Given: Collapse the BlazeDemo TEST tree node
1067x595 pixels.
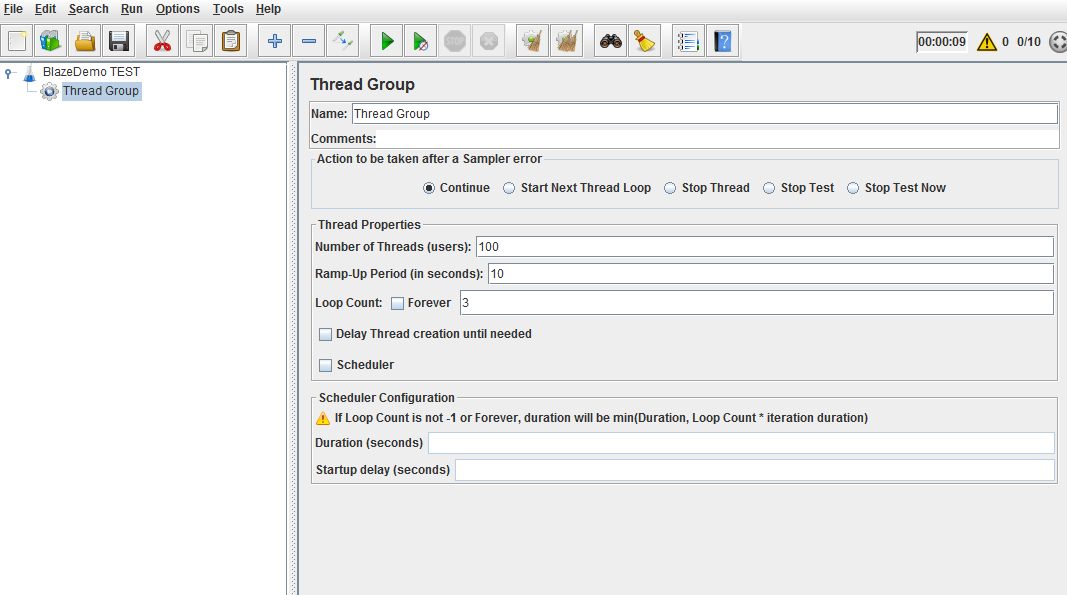Looking at the screenshot, I should [9, 72].
